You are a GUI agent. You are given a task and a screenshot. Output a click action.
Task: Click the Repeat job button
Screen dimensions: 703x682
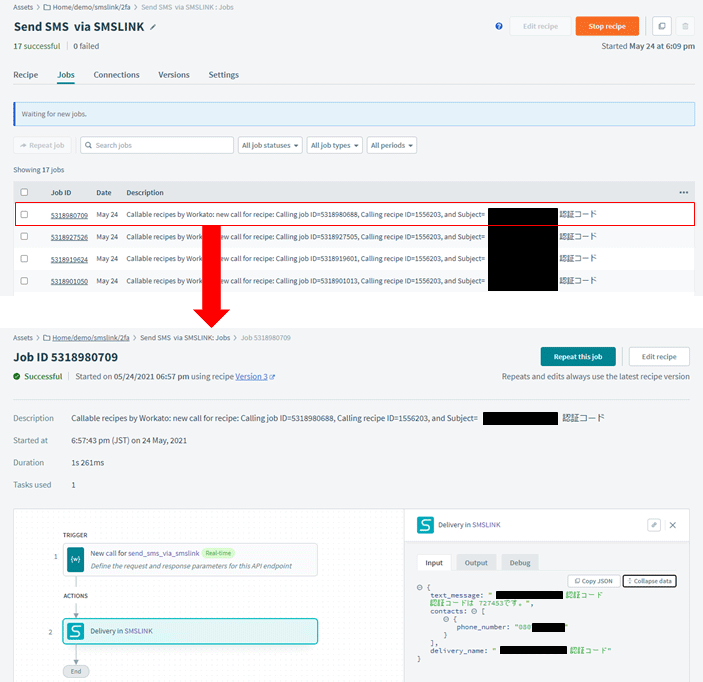(x=43, y=145)
